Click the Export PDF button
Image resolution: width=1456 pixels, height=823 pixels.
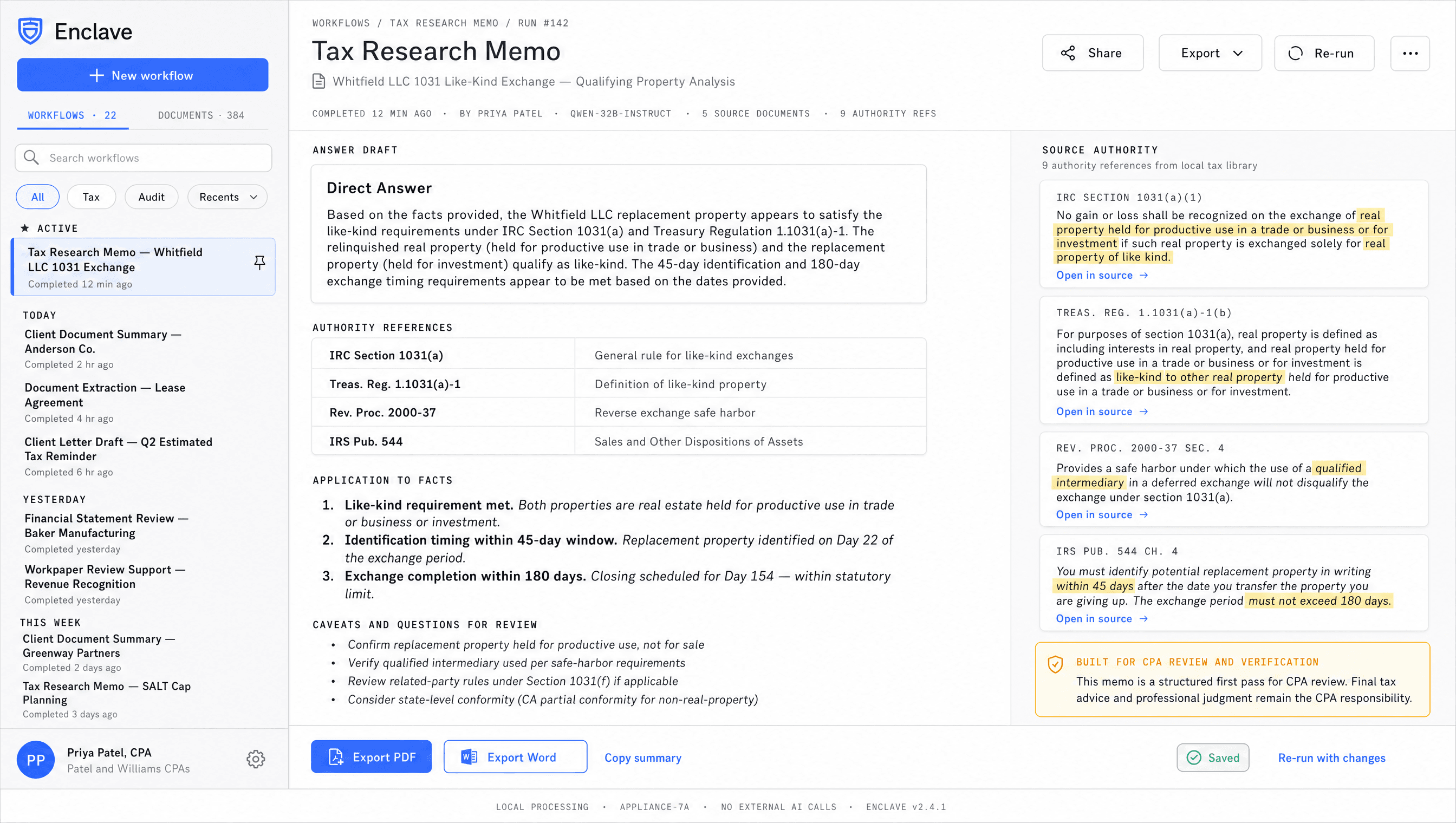click(371, 757)
